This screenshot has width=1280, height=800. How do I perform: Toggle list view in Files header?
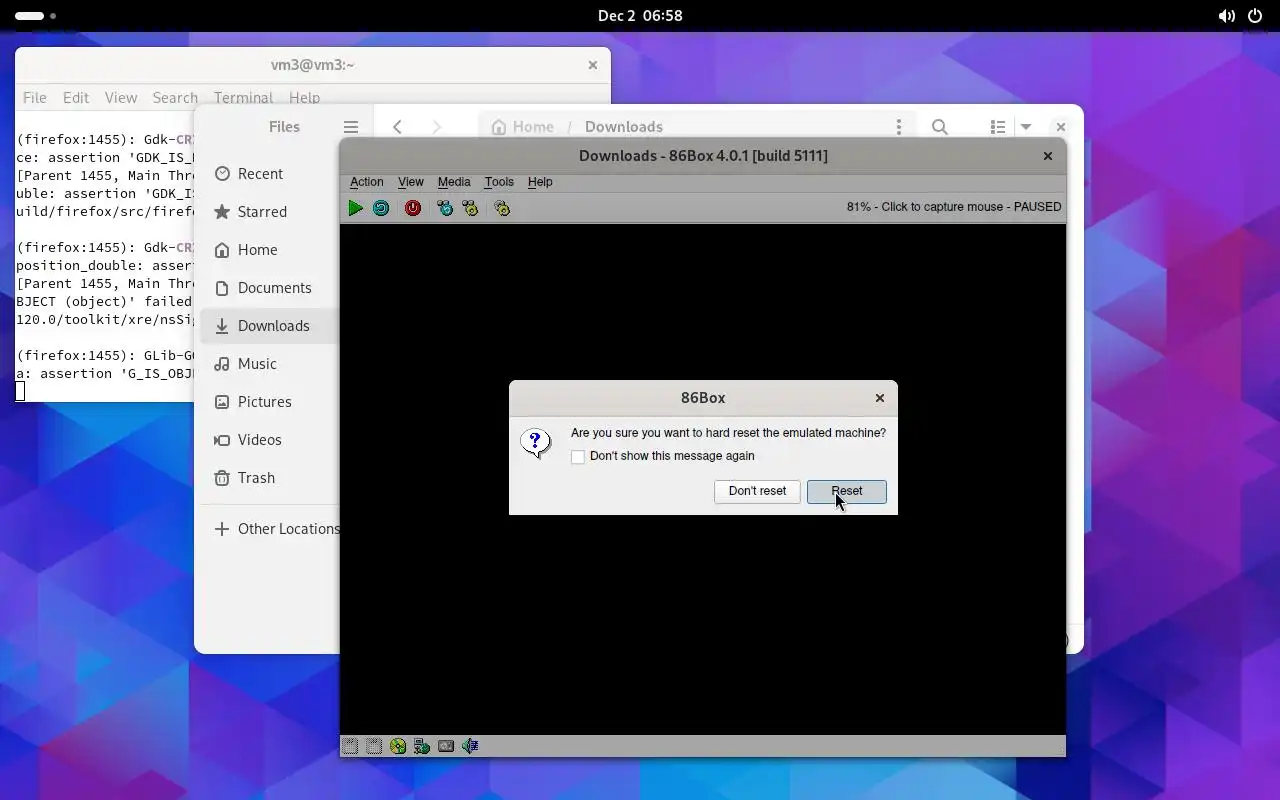998,127
